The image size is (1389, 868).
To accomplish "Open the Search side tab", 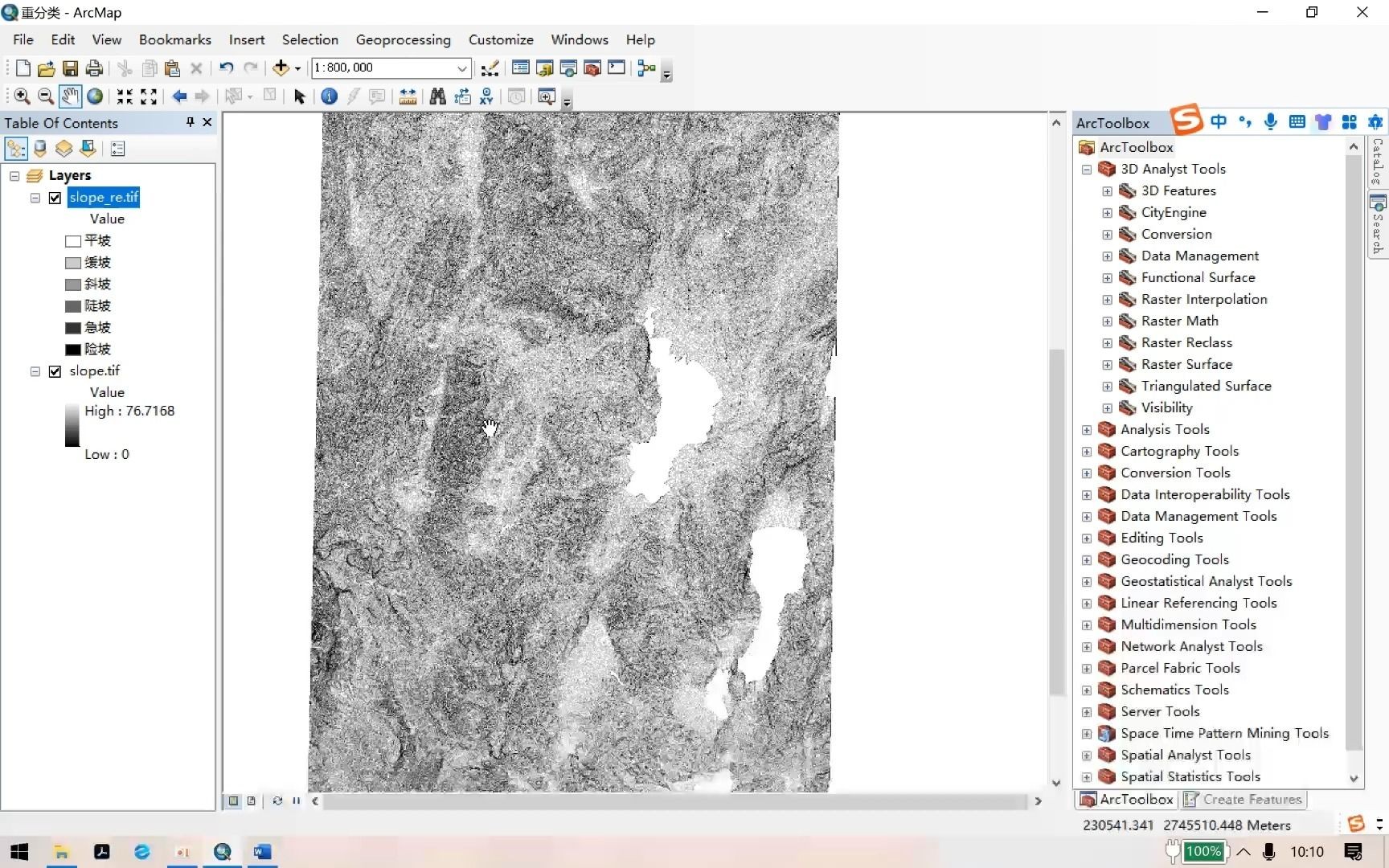I will pos(1378,225).
